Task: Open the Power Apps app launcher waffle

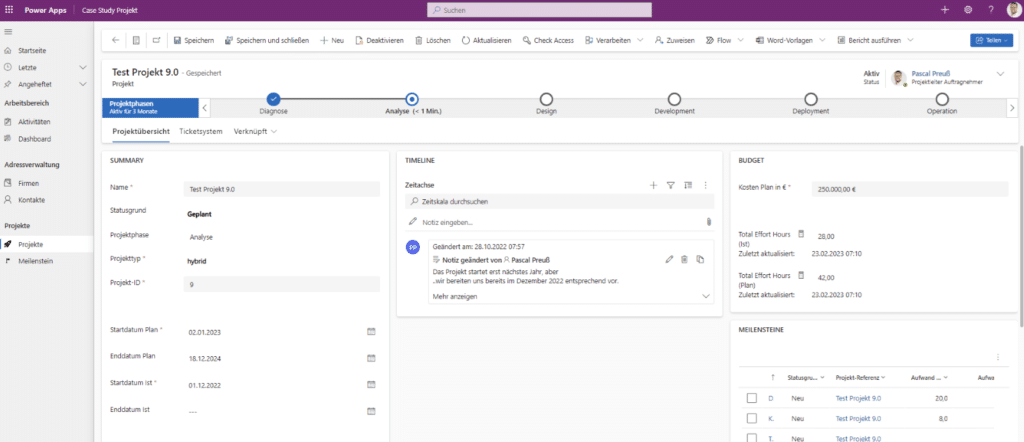Action: (x=9, y=10)
